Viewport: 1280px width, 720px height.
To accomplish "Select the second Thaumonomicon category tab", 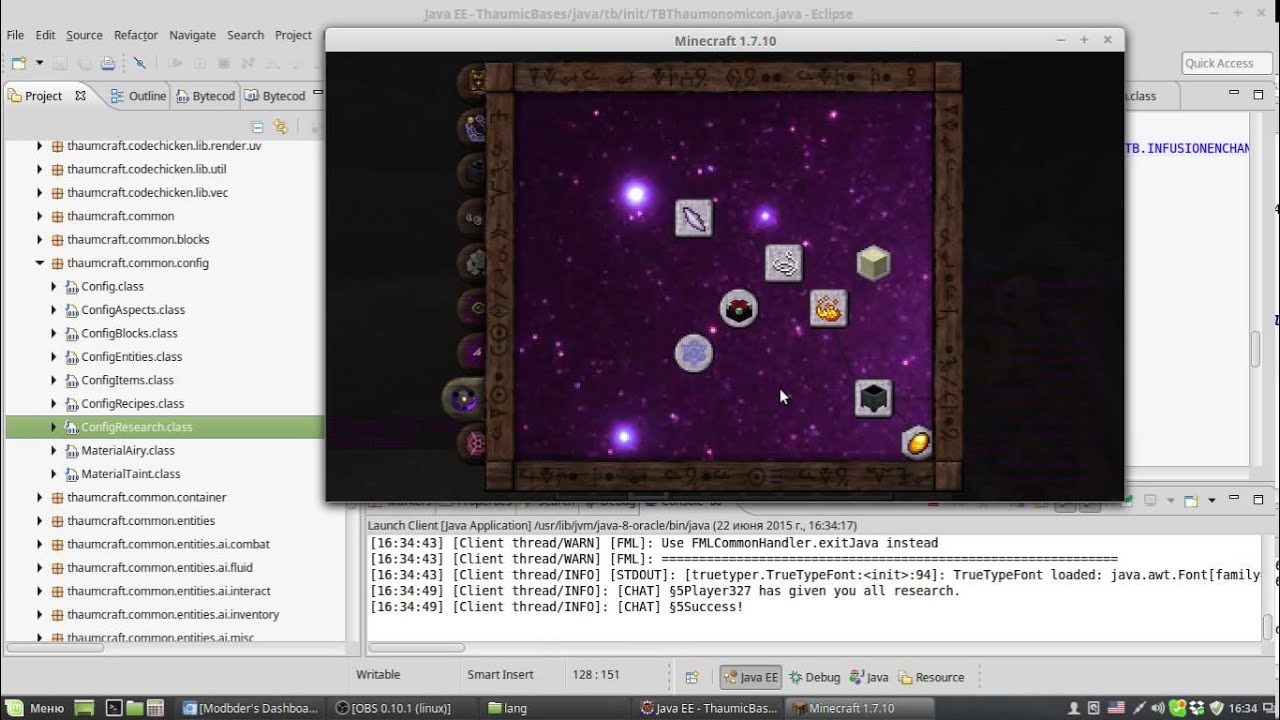I will (x=472, y=126).
